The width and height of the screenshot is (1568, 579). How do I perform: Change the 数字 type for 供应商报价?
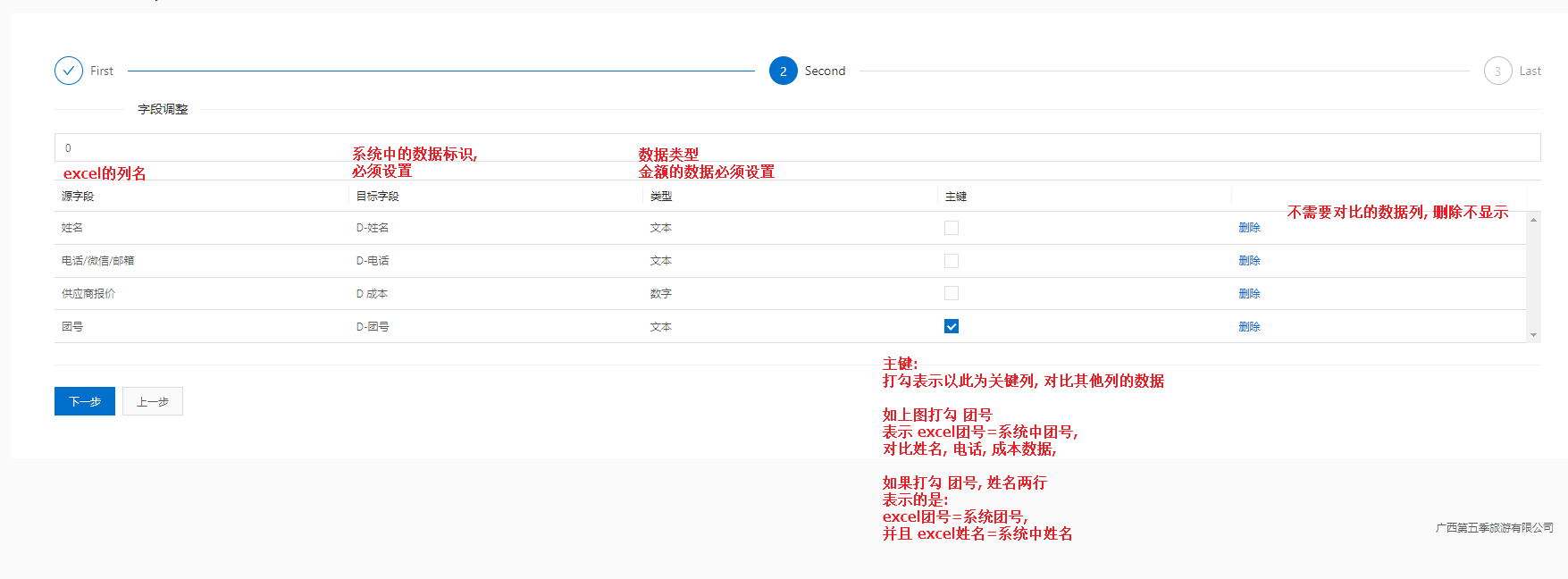661,294
